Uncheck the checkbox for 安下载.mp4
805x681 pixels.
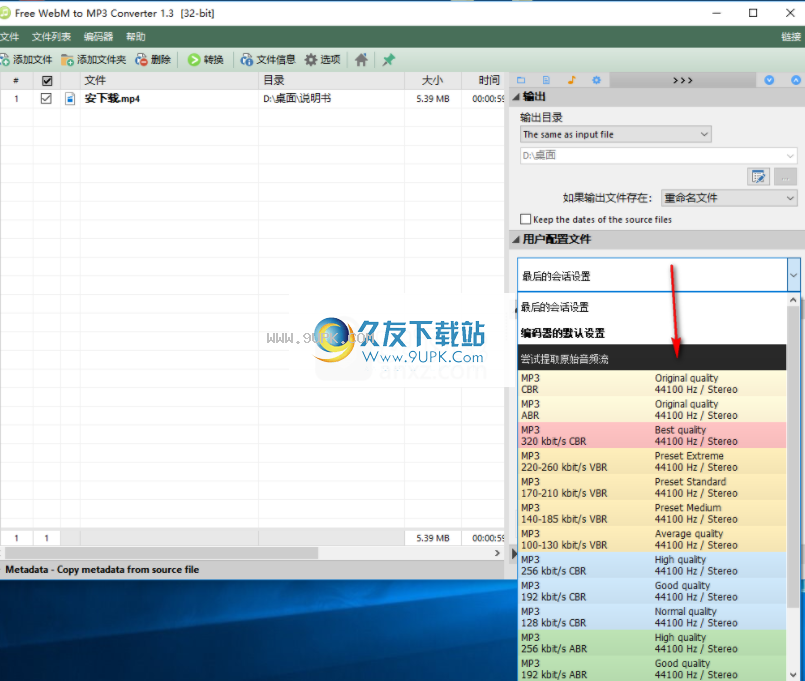coord(46,99)
